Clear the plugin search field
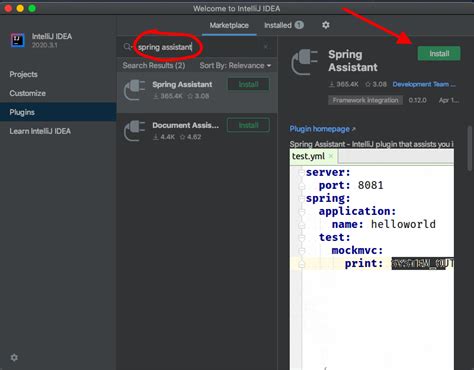The width and height of the screenshot is (474, 370). [266, 47]
